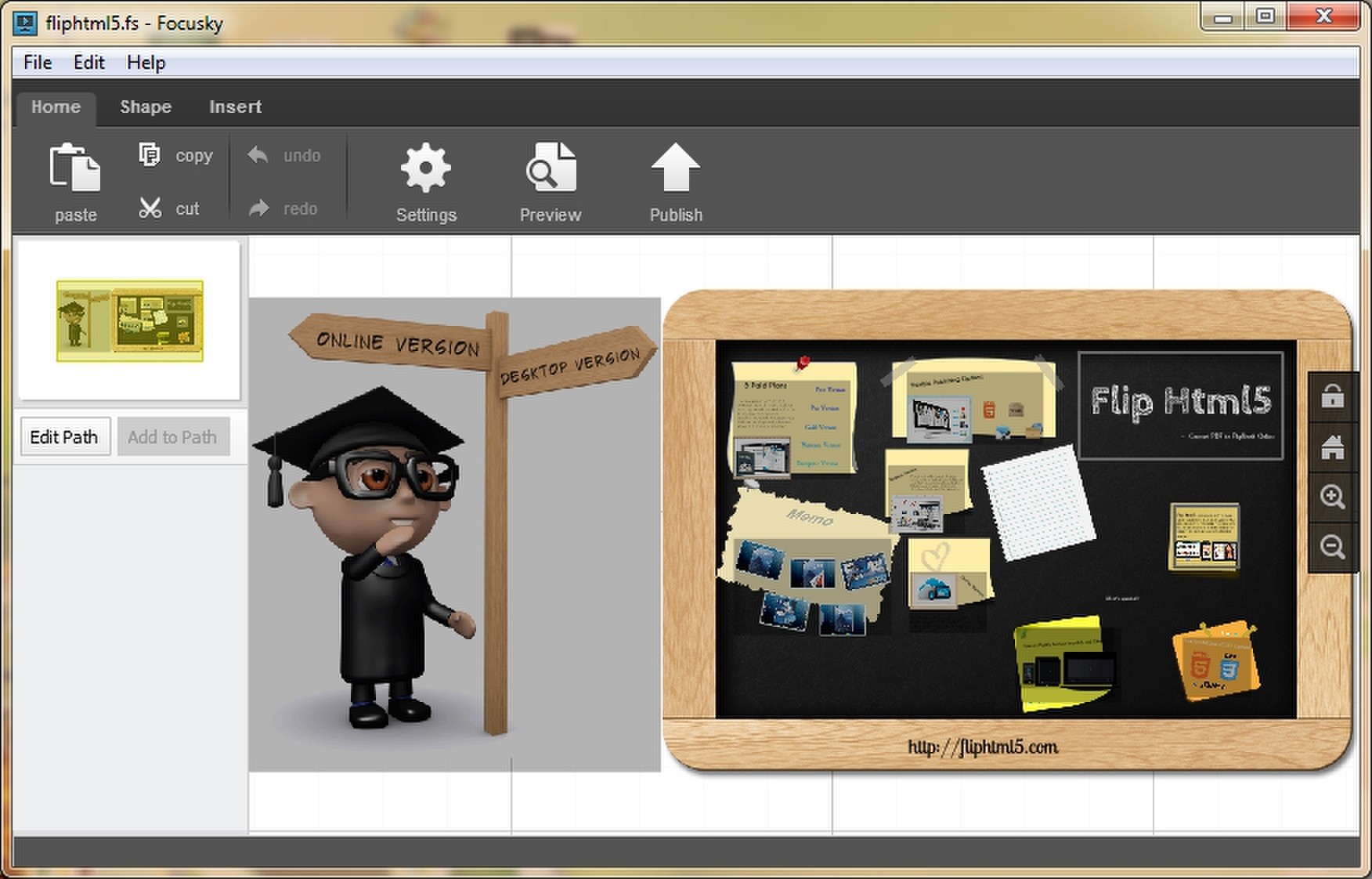
Task: Zoom in on the canvas
Action: pyautogui.click(x=1332, y=497)
